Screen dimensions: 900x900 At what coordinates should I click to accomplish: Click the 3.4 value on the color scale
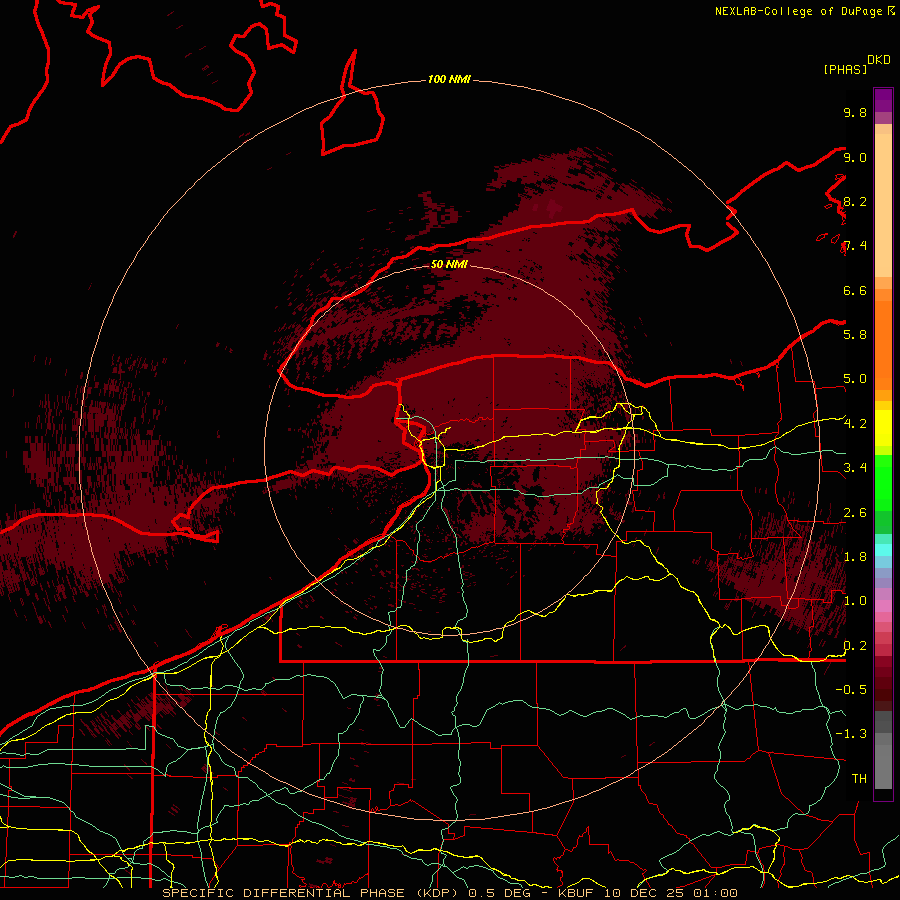pos(855,468)
